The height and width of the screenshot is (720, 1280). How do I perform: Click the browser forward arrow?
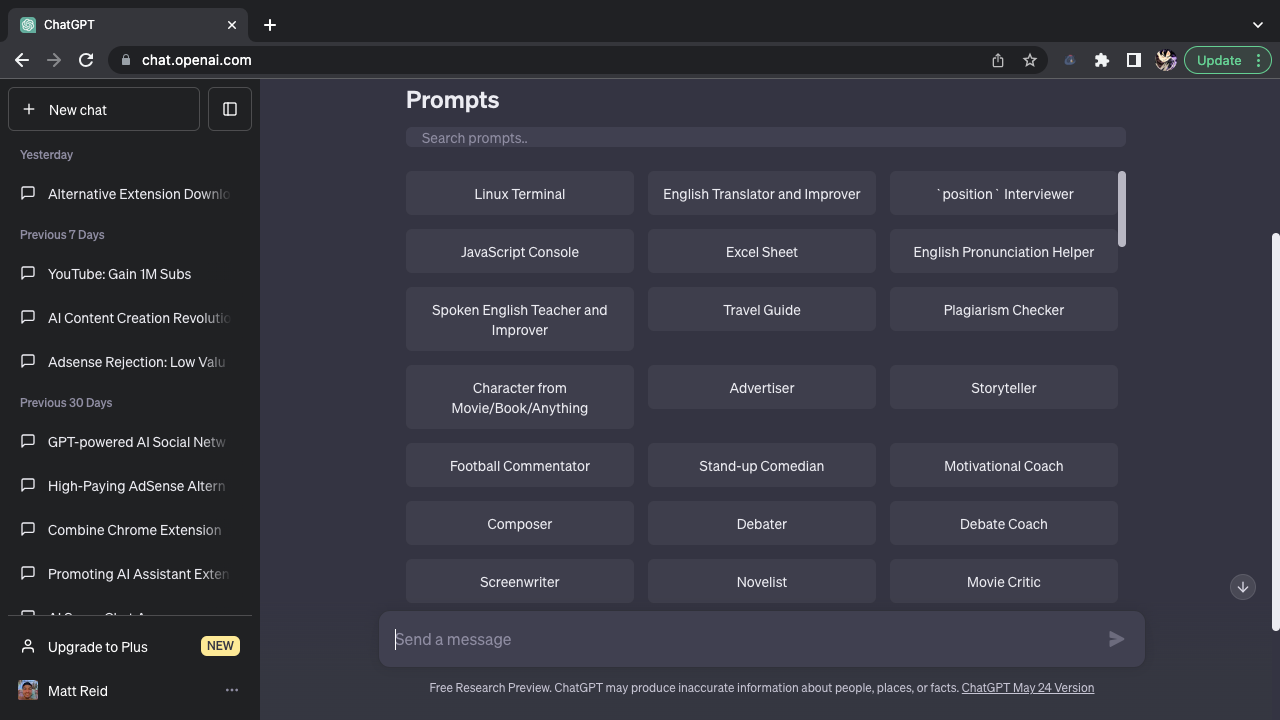coord(54,60)
